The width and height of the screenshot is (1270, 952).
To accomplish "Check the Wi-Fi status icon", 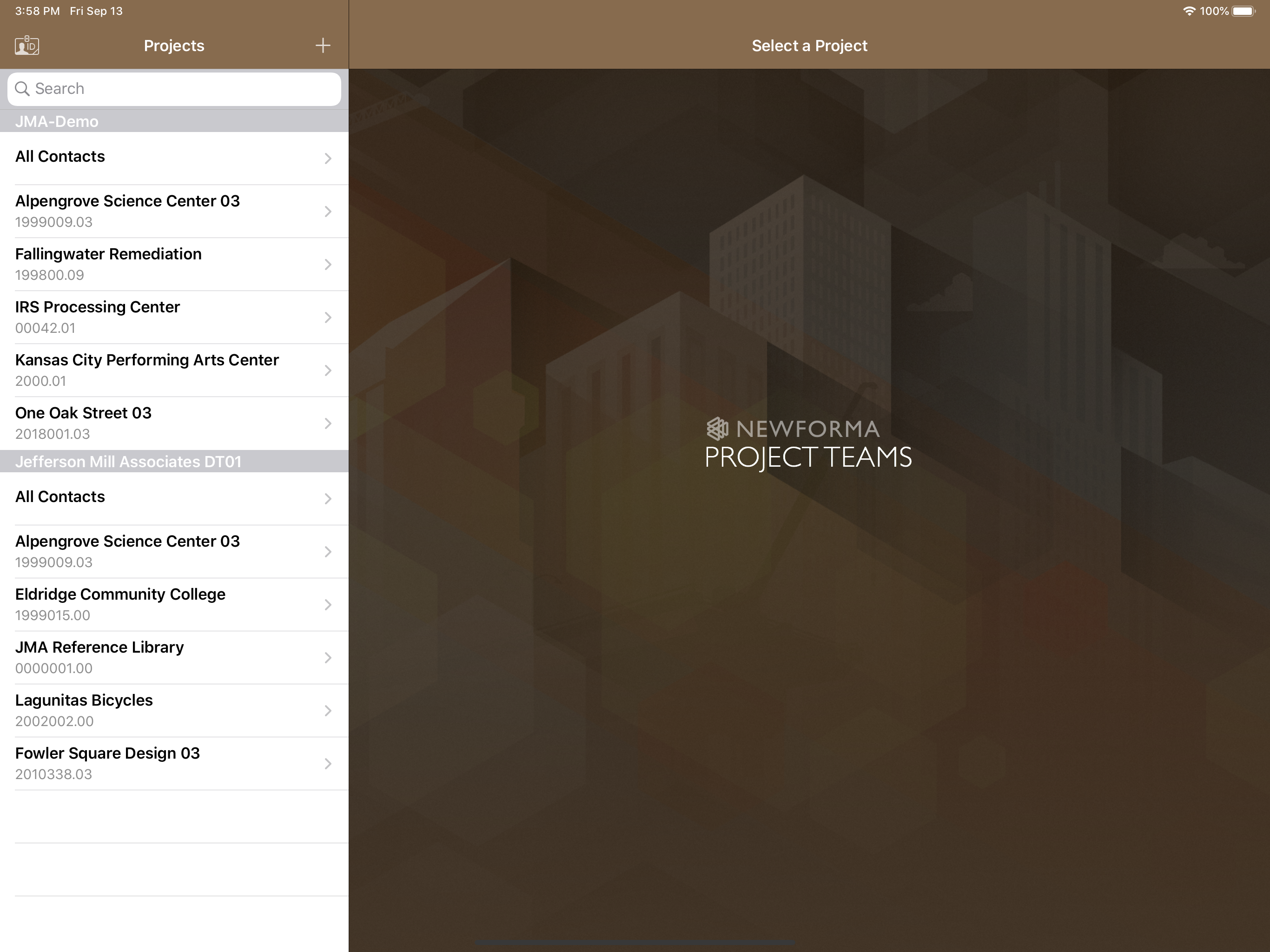I will coord(1189,11).
